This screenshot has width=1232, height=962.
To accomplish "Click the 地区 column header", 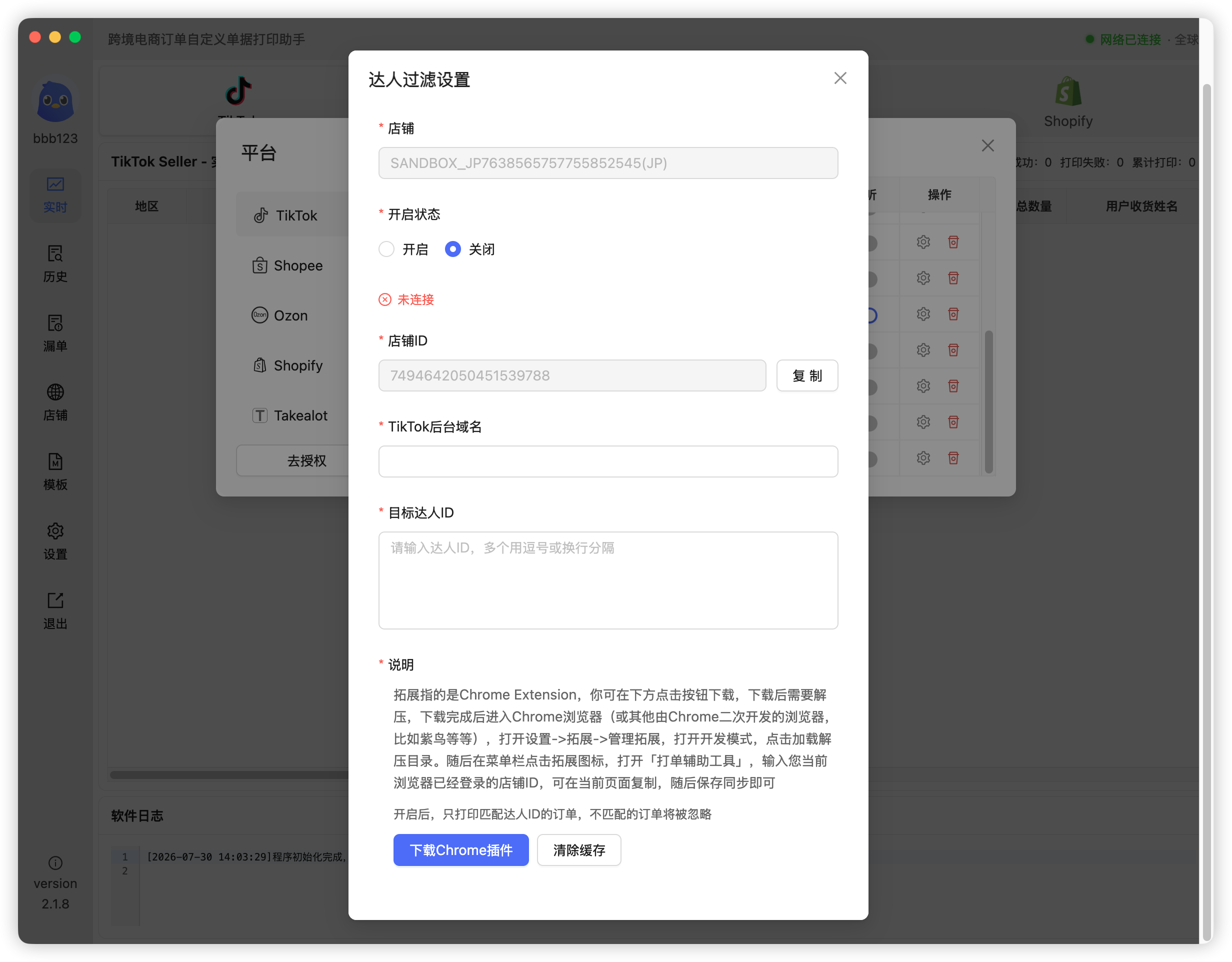I will tap(146, 206).
